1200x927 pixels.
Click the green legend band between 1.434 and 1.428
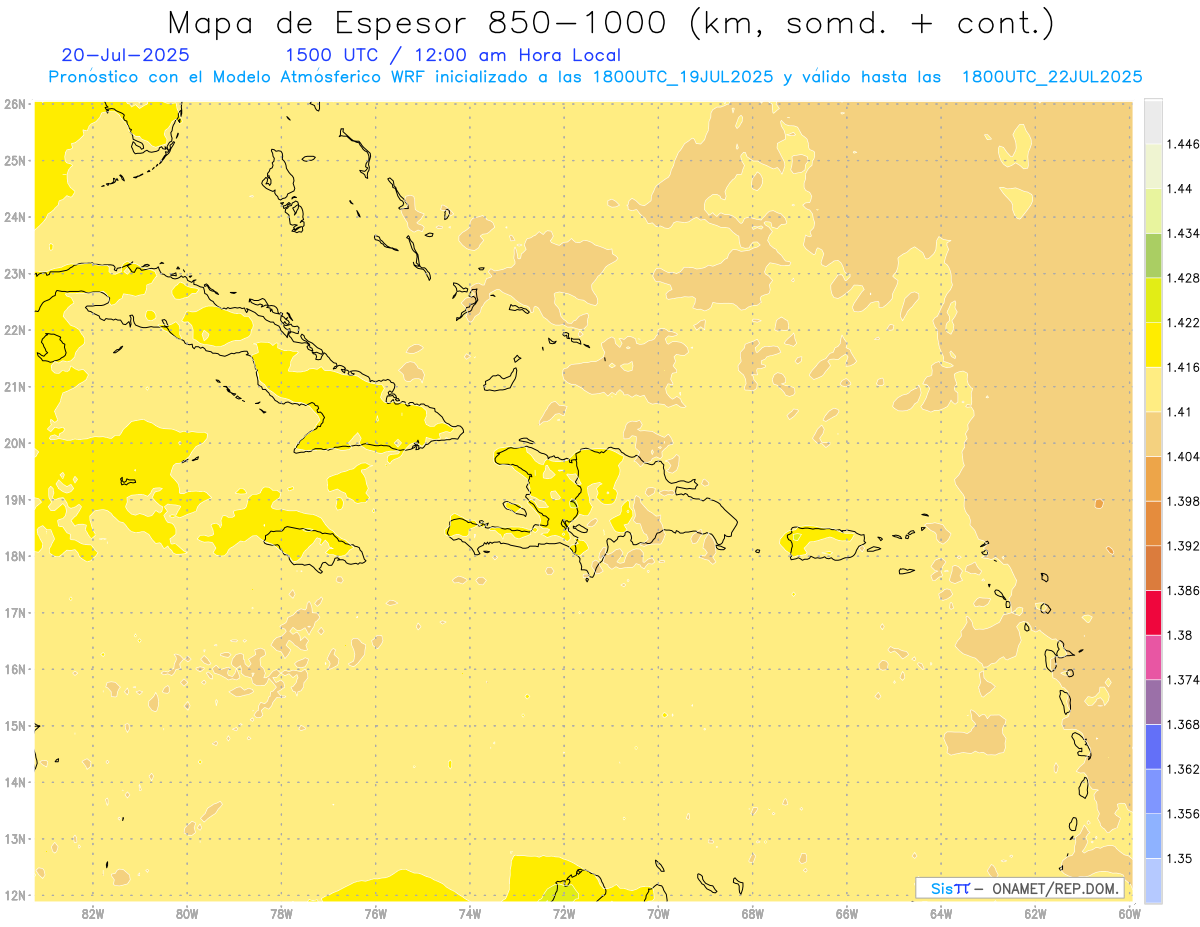[x=1153, y=255]
